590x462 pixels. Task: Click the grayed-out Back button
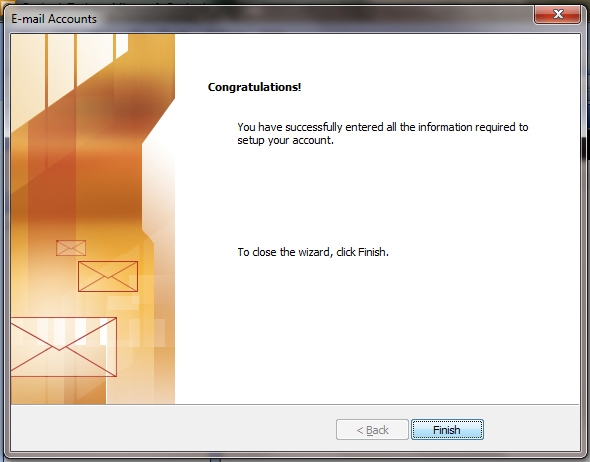(372, 429)
